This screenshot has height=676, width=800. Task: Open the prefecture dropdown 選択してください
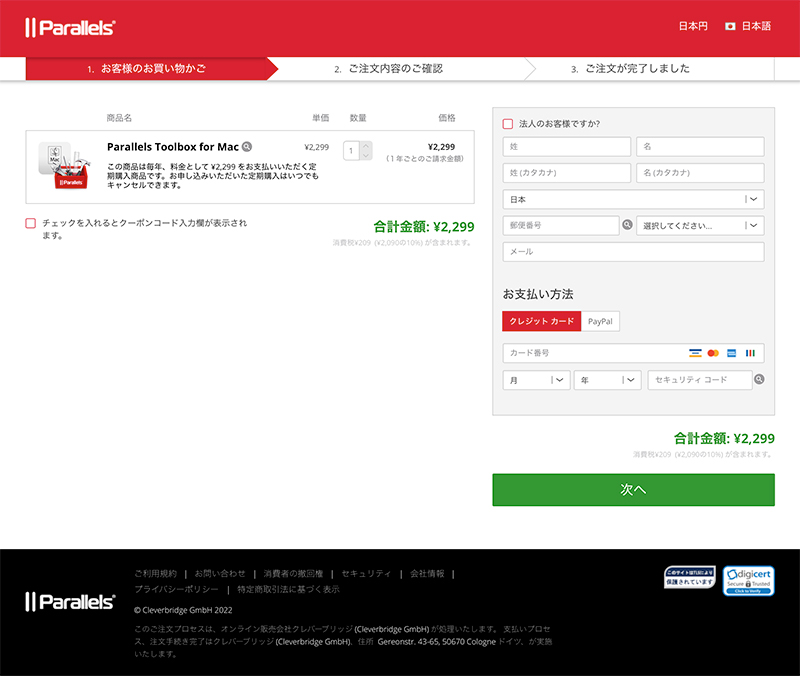pos(700,226)
